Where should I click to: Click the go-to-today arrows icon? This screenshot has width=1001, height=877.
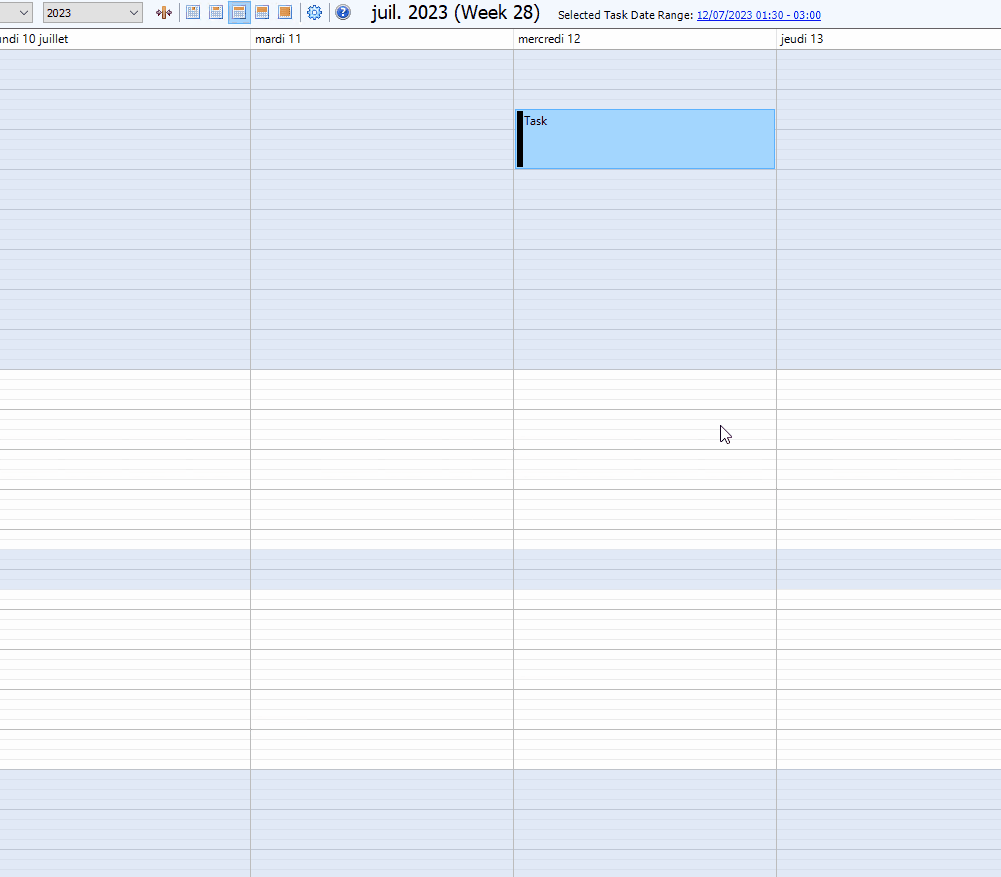click(x=164, y=13)
